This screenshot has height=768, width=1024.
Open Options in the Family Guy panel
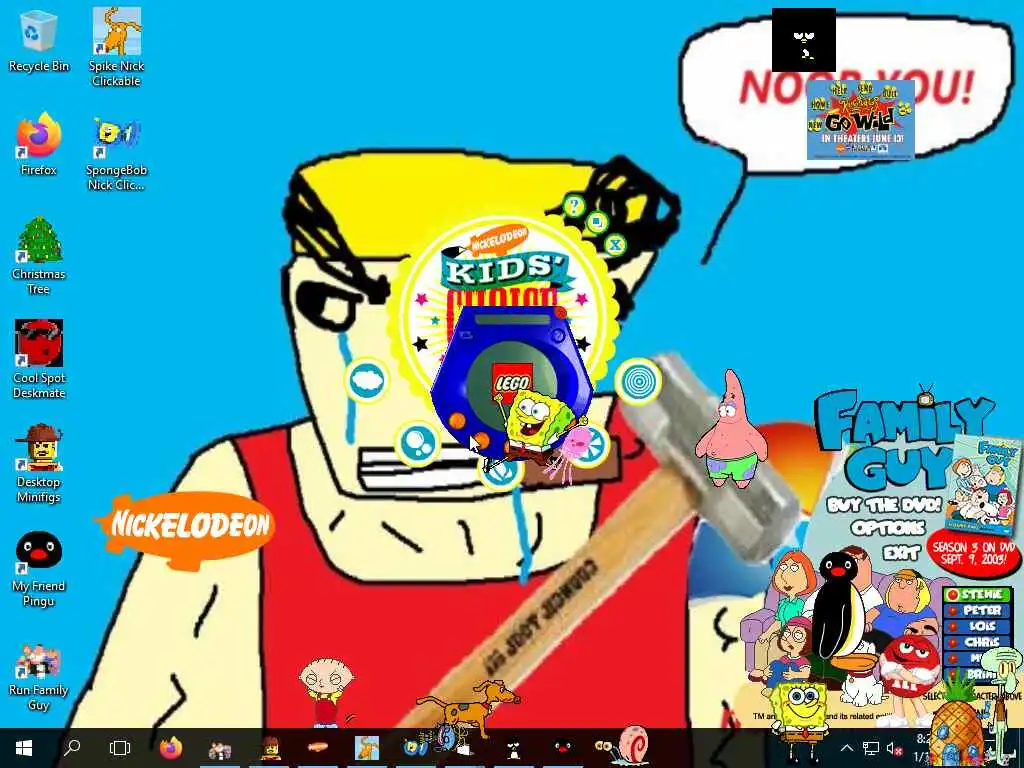[888, 528]
